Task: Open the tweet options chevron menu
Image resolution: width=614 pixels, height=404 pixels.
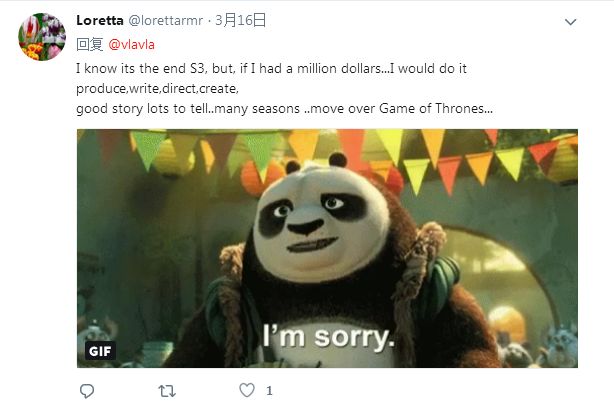Action: (x=571, y=22)
